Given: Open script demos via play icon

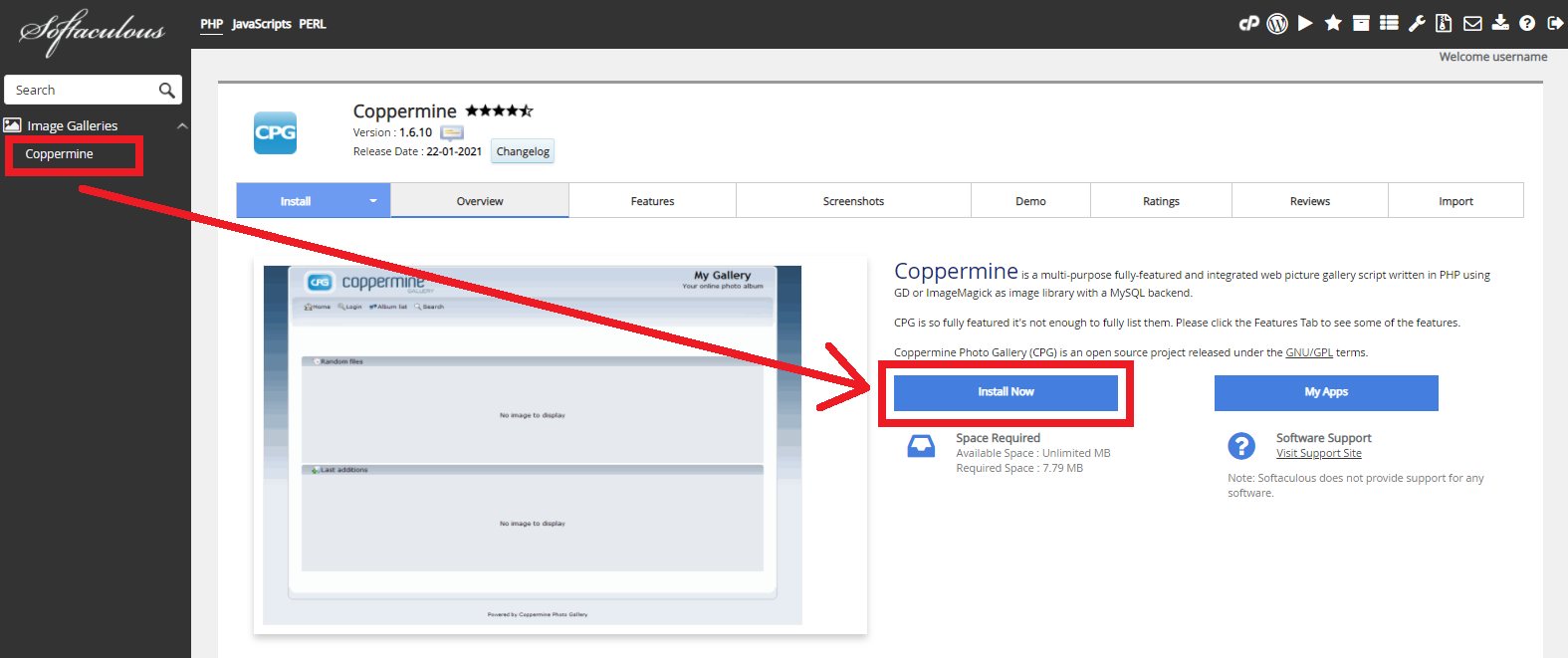Looking at the screenshot, I should (1305, 23).
